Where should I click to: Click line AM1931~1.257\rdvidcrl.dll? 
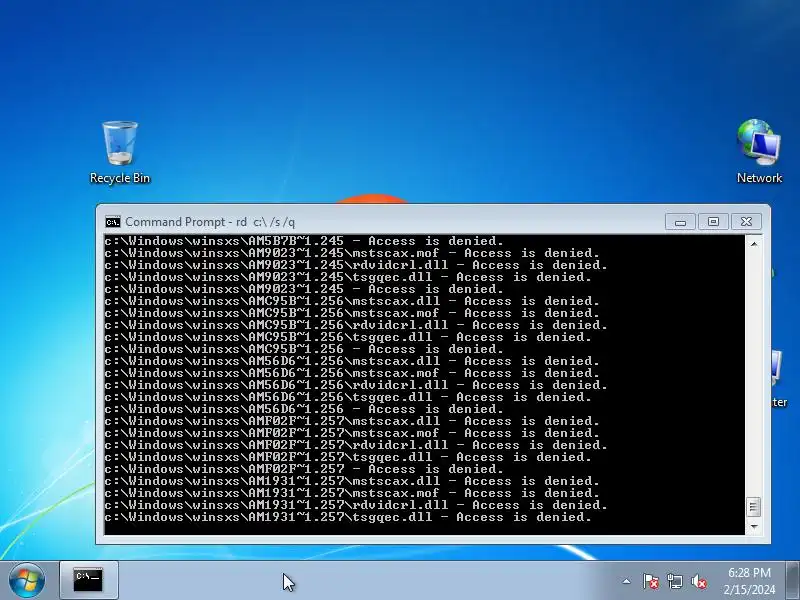(356, 505)
